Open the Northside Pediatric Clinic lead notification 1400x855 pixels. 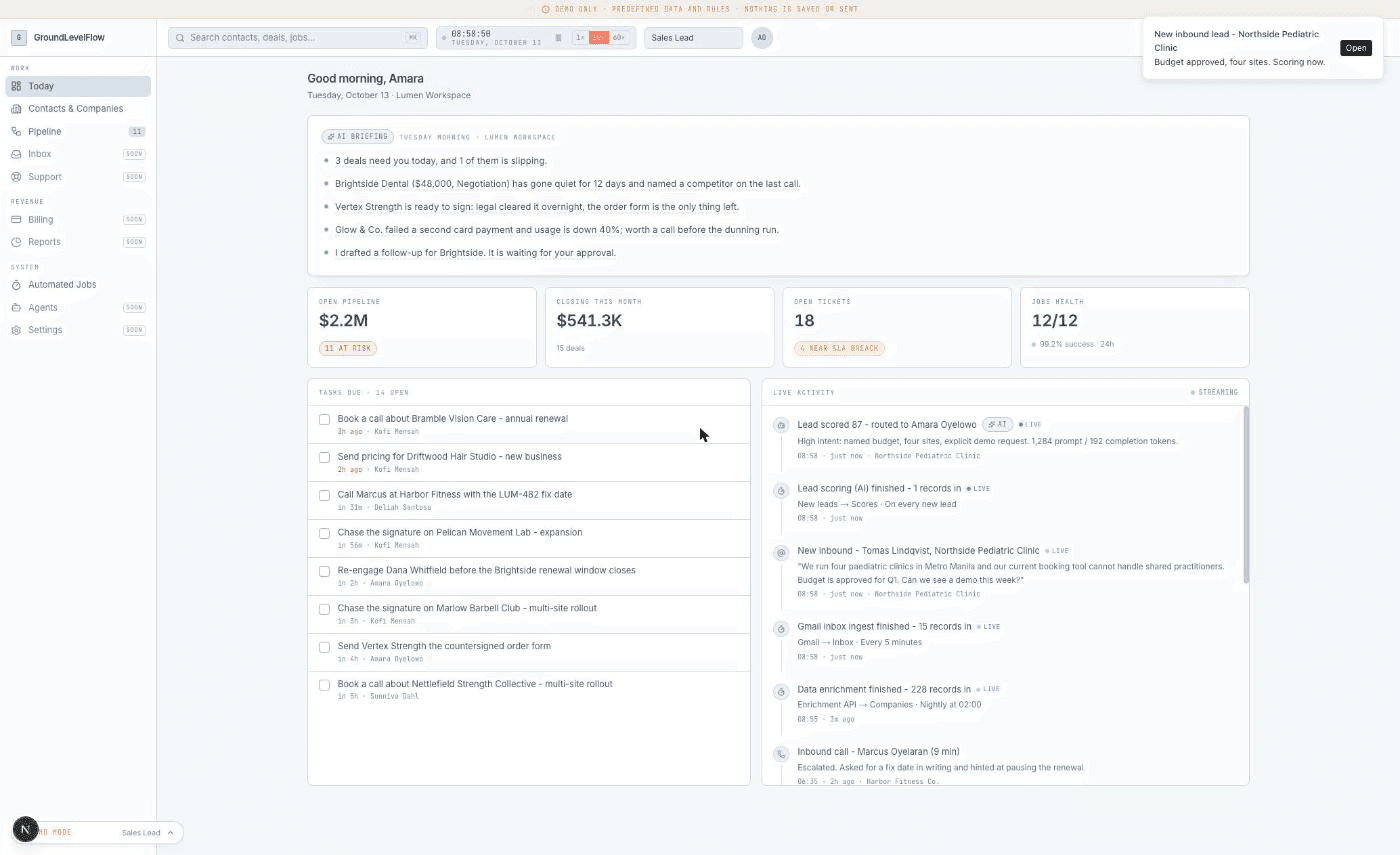[x=1356, y=48]
